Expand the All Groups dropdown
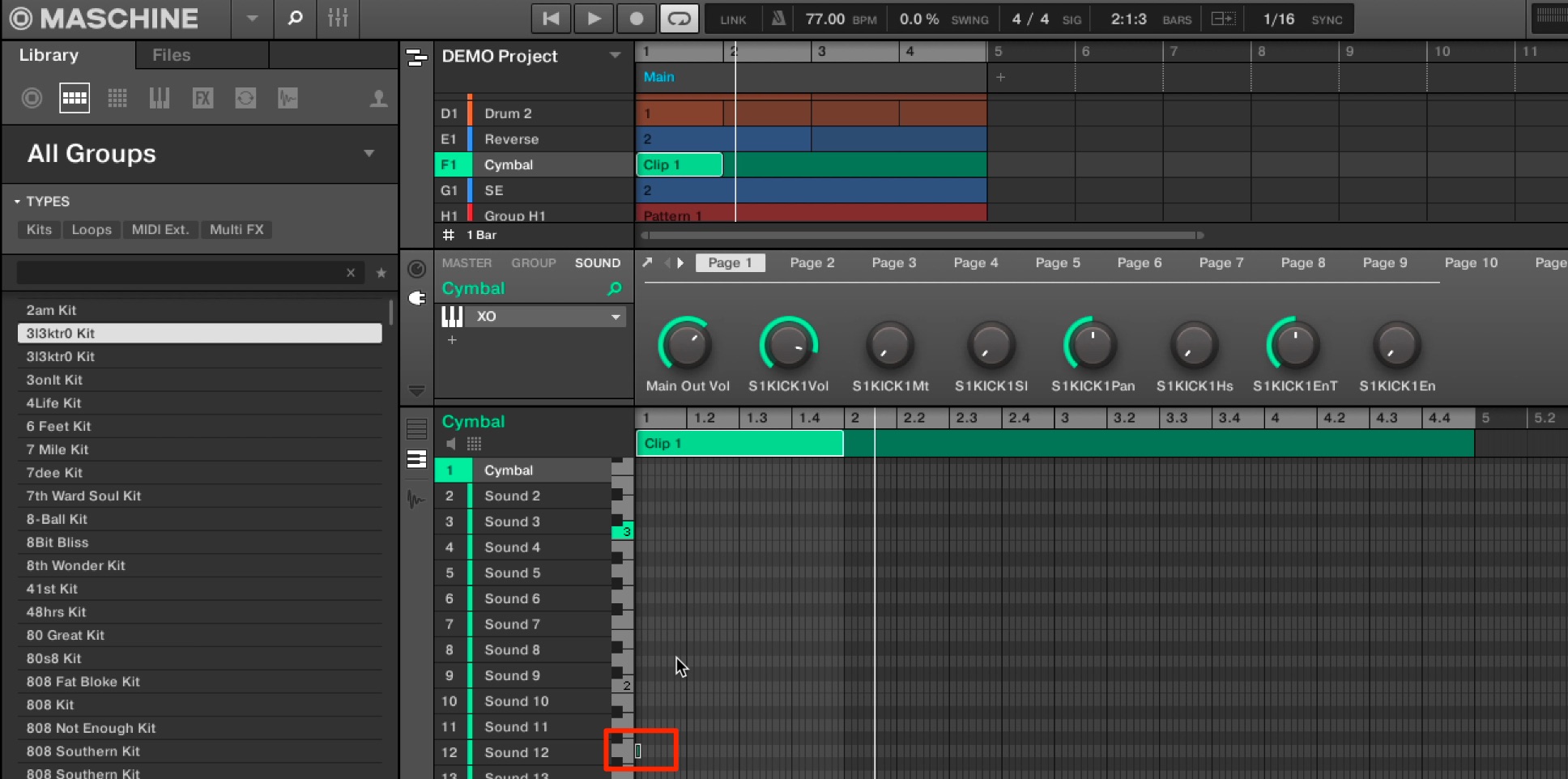Screen dimensions: 1568x779 [x=369, y=154]
